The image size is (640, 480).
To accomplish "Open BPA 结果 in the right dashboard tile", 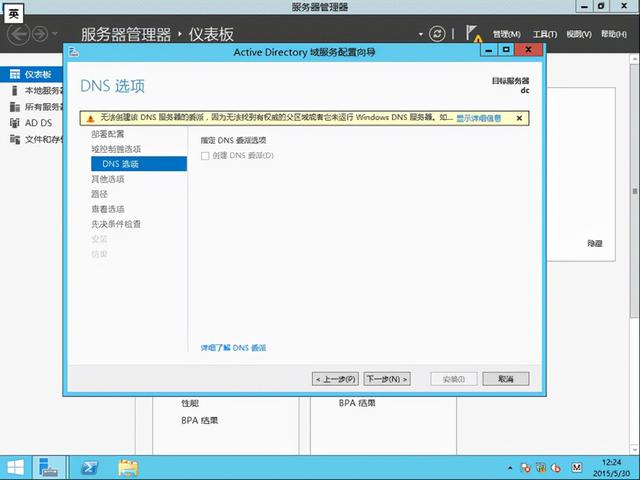I will (357, 403).
